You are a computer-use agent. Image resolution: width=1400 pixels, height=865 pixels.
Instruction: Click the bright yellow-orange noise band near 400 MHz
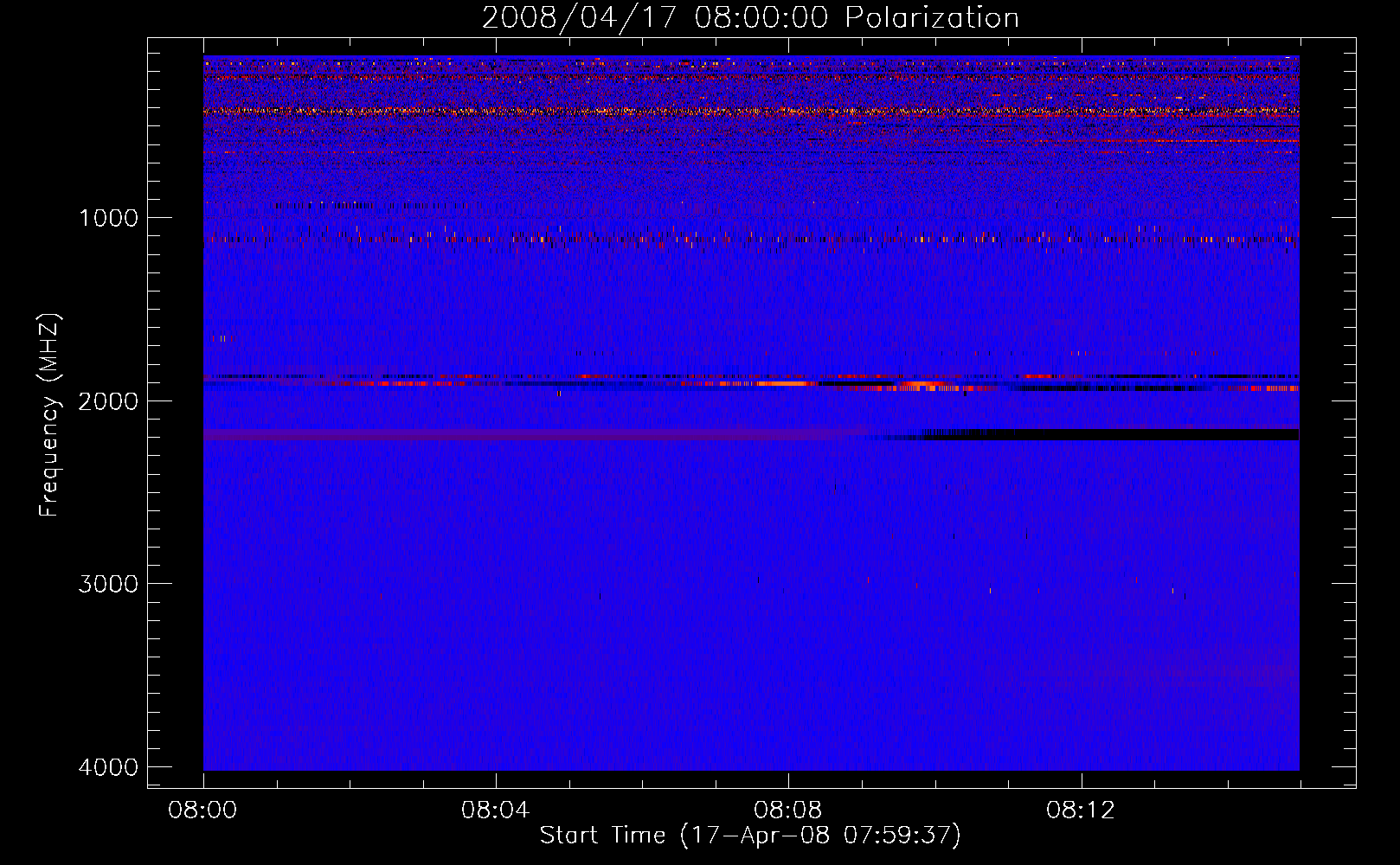point(751,111)
